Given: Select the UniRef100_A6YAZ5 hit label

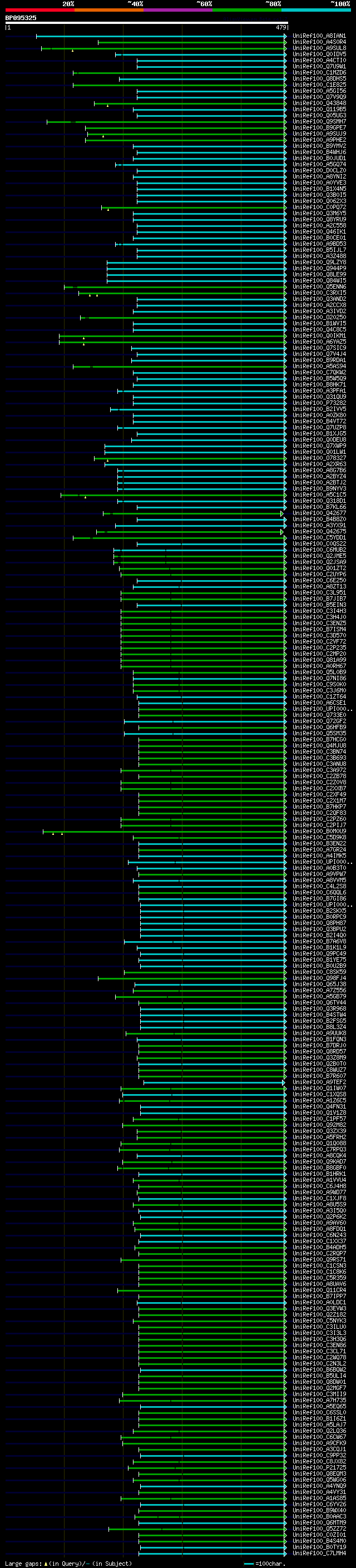Looking at the screenshot, I should click(319, 342).
